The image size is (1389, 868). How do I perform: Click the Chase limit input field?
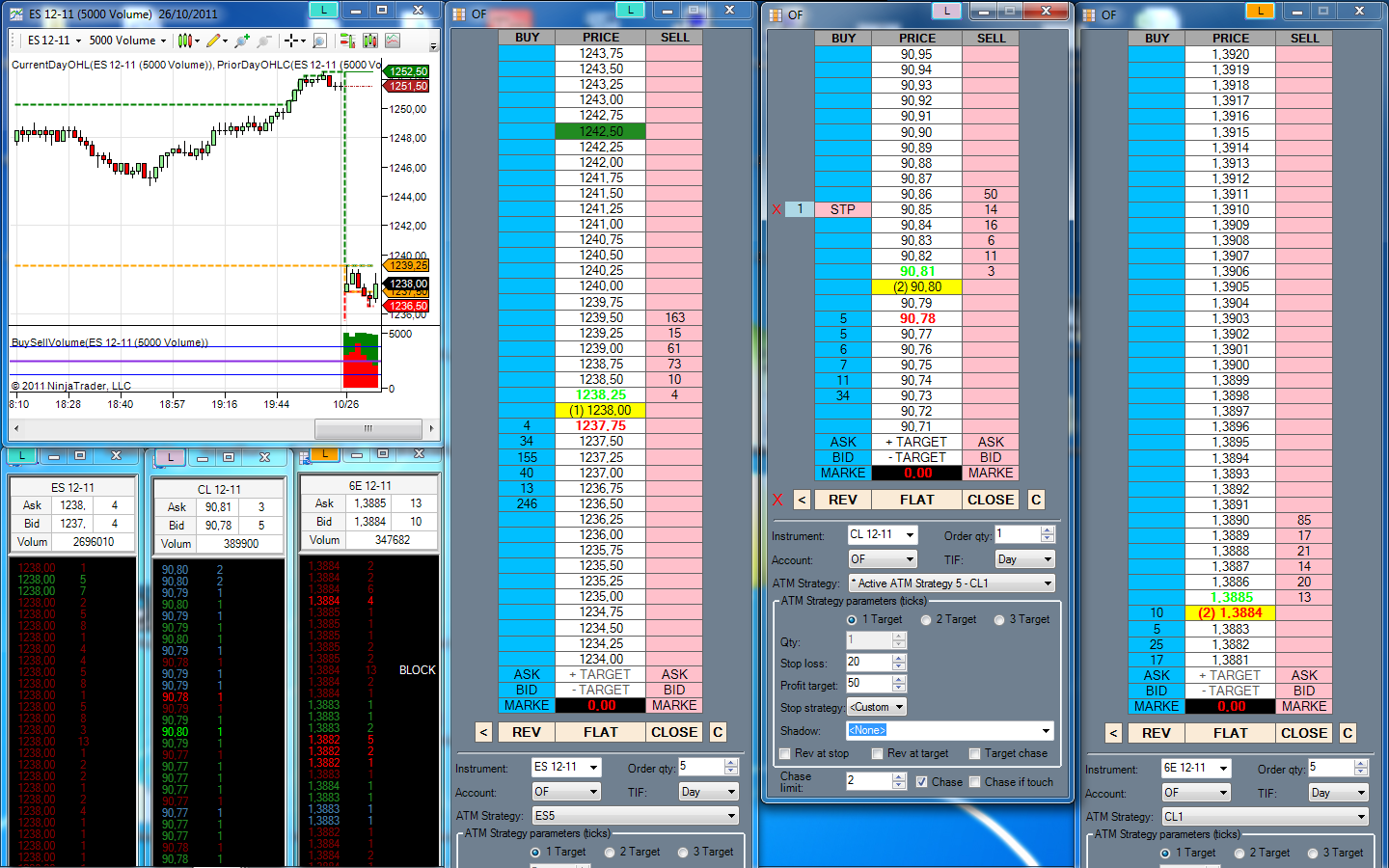tap(869, 781)
